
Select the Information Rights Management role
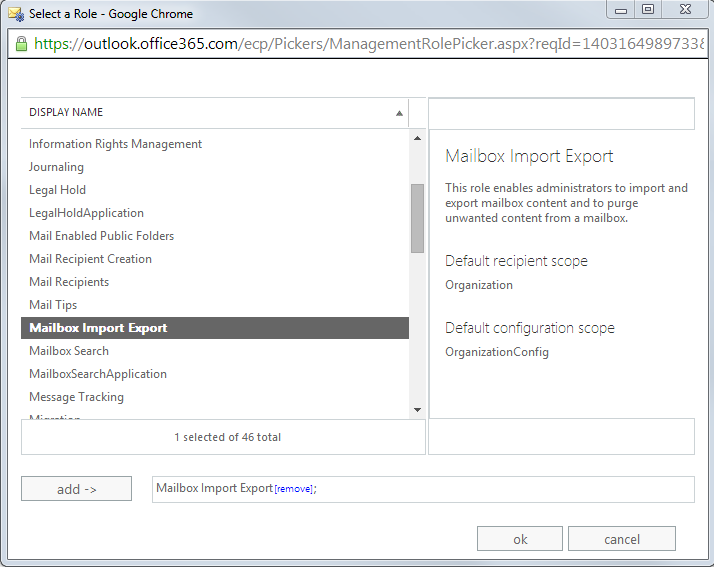215,144
